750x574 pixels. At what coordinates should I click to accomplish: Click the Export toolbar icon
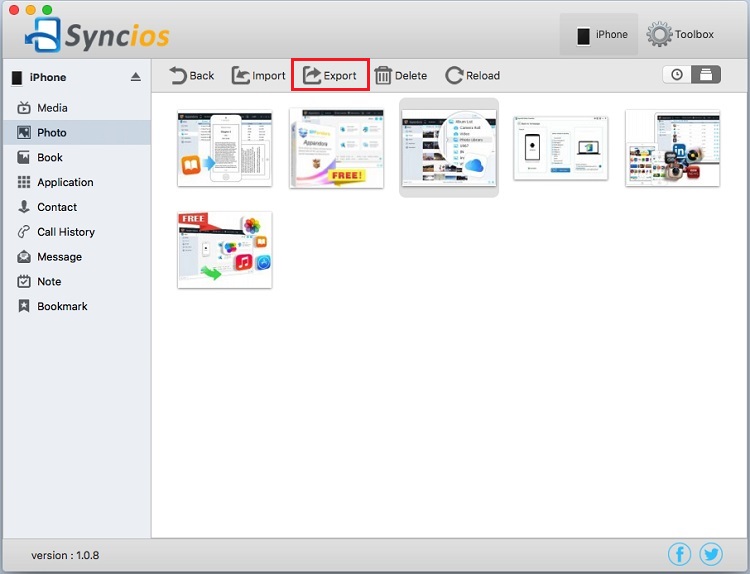312,76
